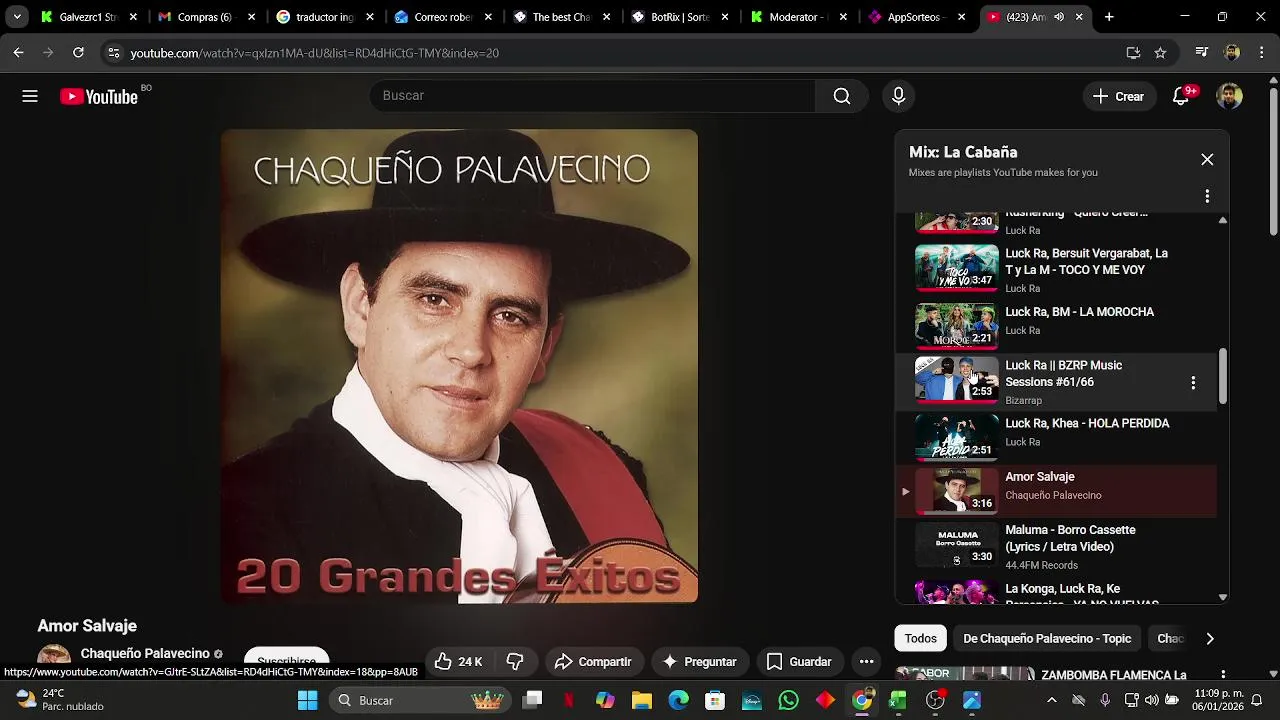Switch to the Correo Outlook tab
The width and height of the screenshot is (1280, 720).
point(442,17)
